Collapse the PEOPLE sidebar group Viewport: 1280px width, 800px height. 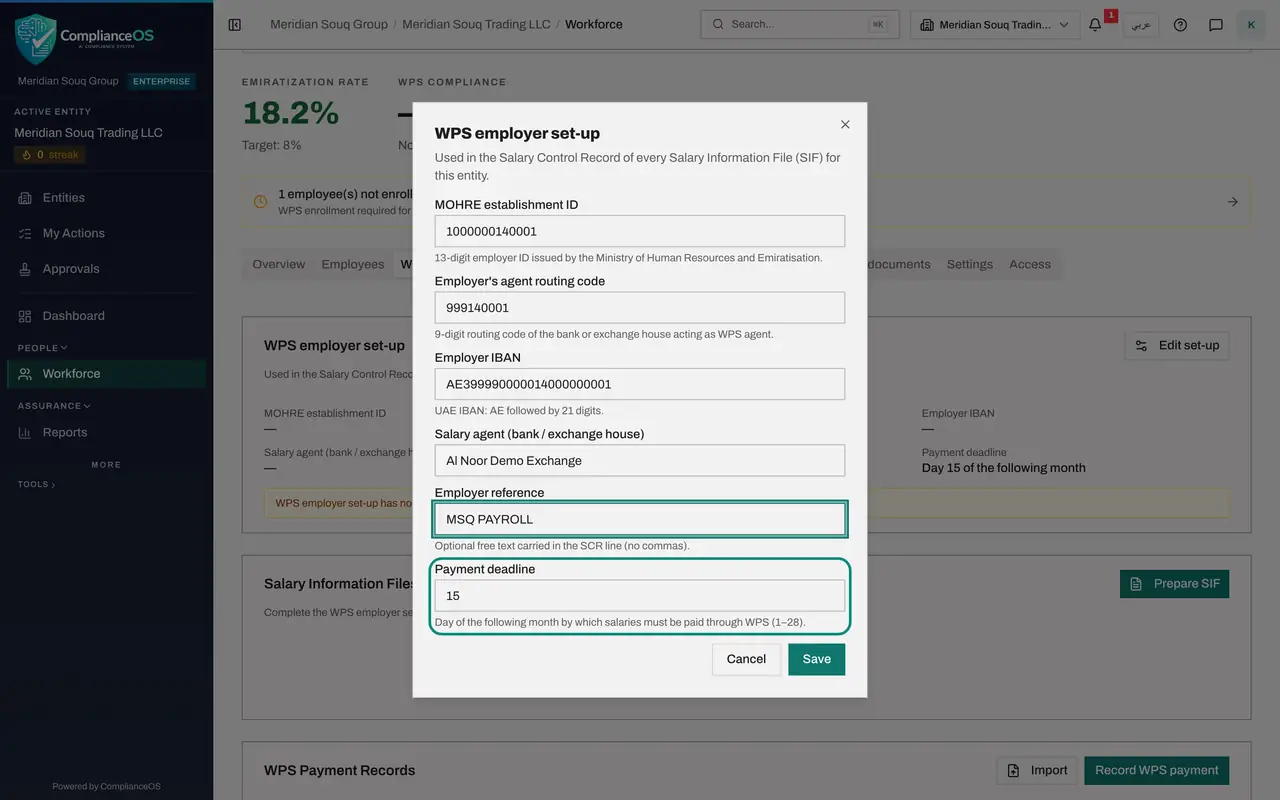43,348
